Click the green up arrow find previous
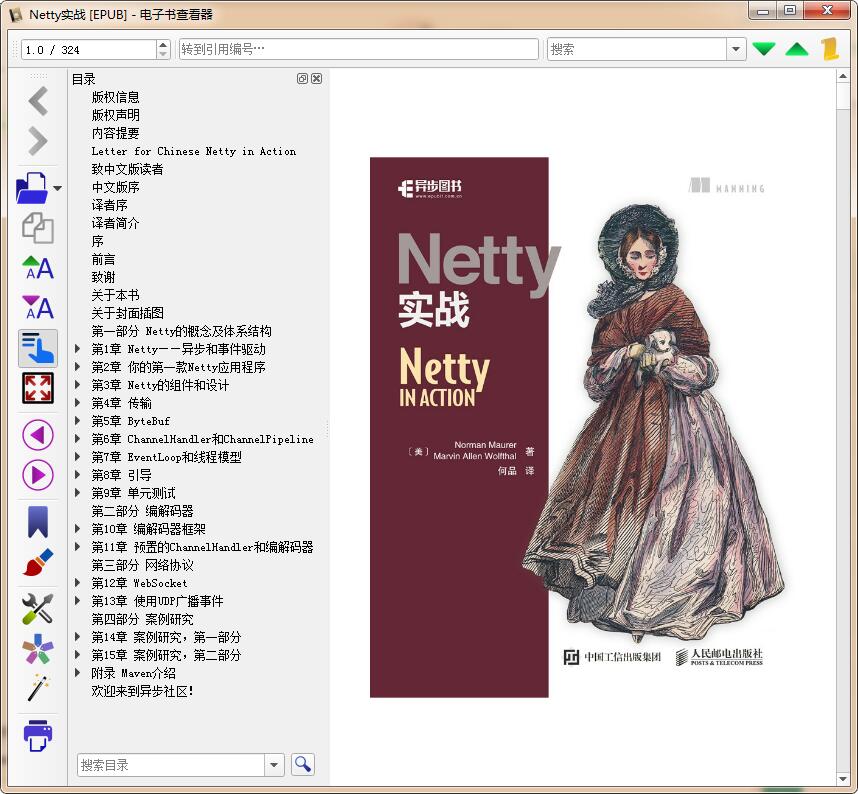Viewport: 858px width, 794px height. point(797,49)
